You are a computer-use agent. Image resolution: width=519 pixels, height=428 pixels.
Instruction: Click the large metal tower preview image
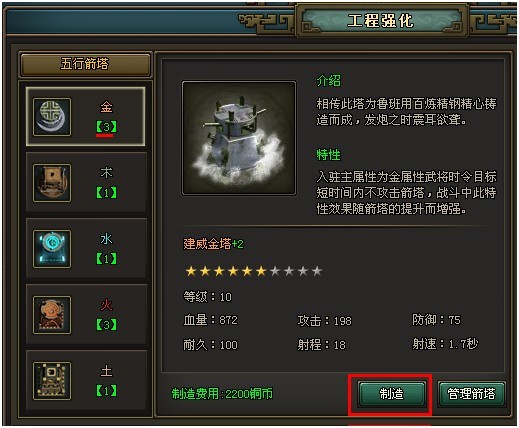click(x=239, y=138)
